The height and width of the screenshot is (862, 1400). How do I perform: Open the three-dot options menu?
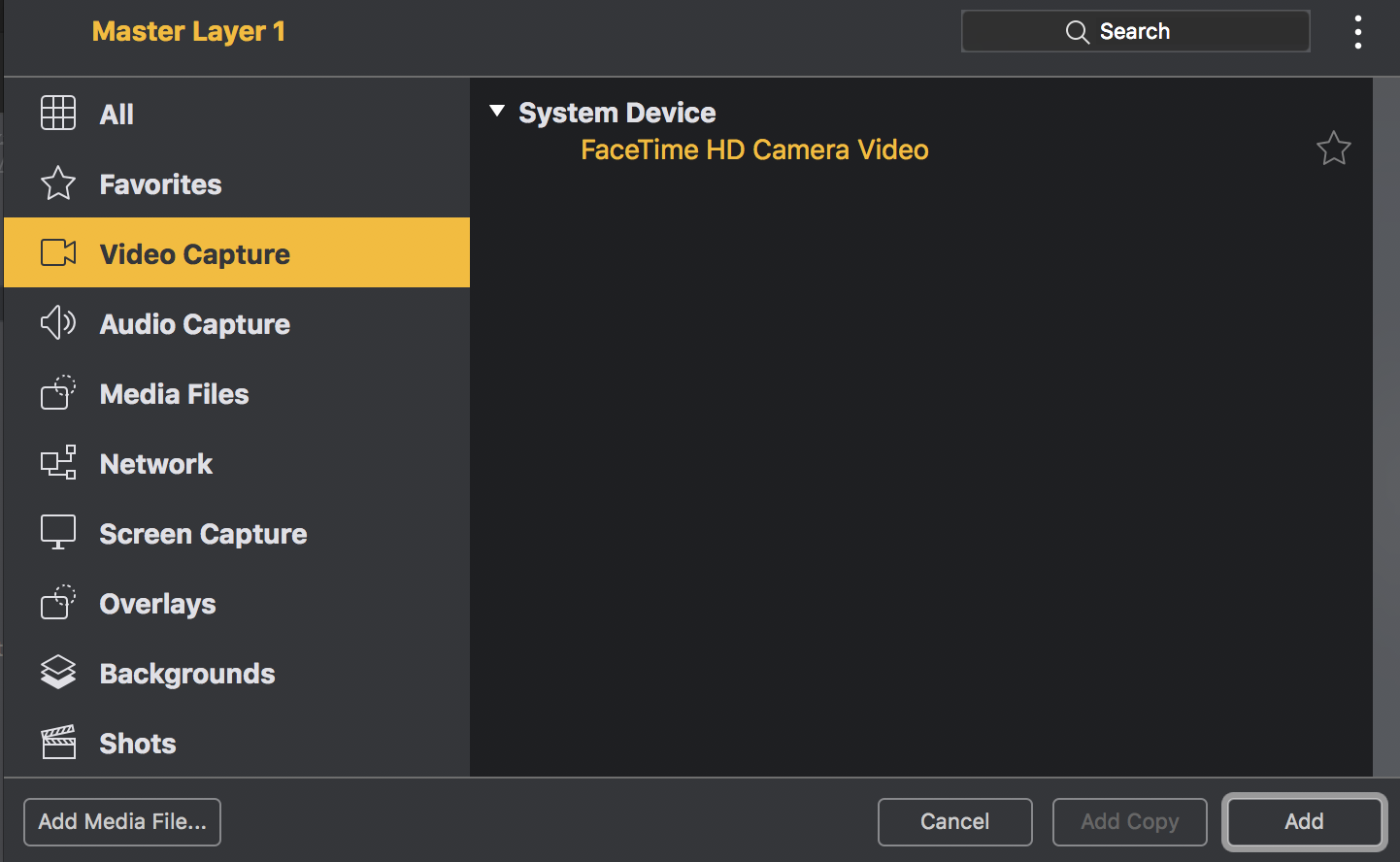coord(1357,32)
